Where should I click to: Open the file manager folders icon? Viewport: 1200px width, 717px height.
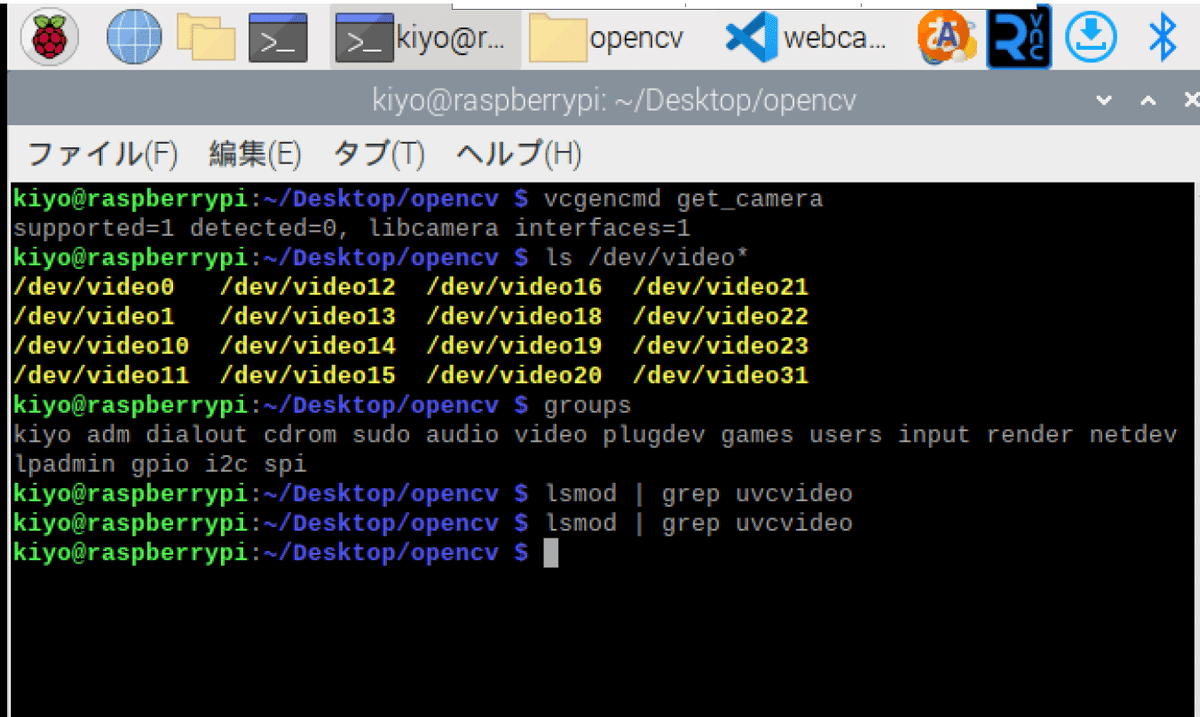click(x=206, y=38)
